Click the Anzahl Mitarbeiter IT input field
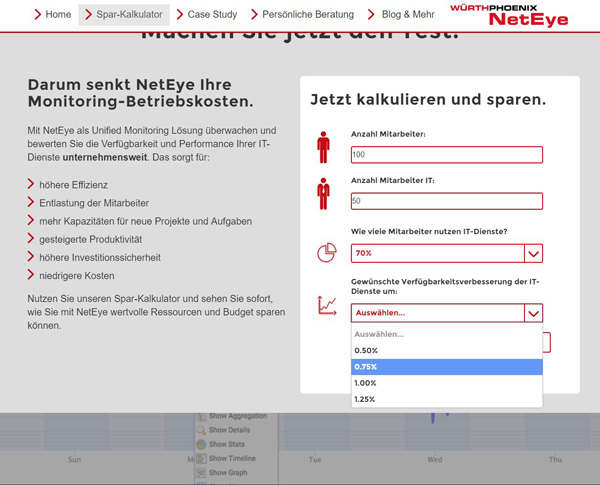Image resolution: width=600 pixels, height=485 pixels. click(447, 201)
